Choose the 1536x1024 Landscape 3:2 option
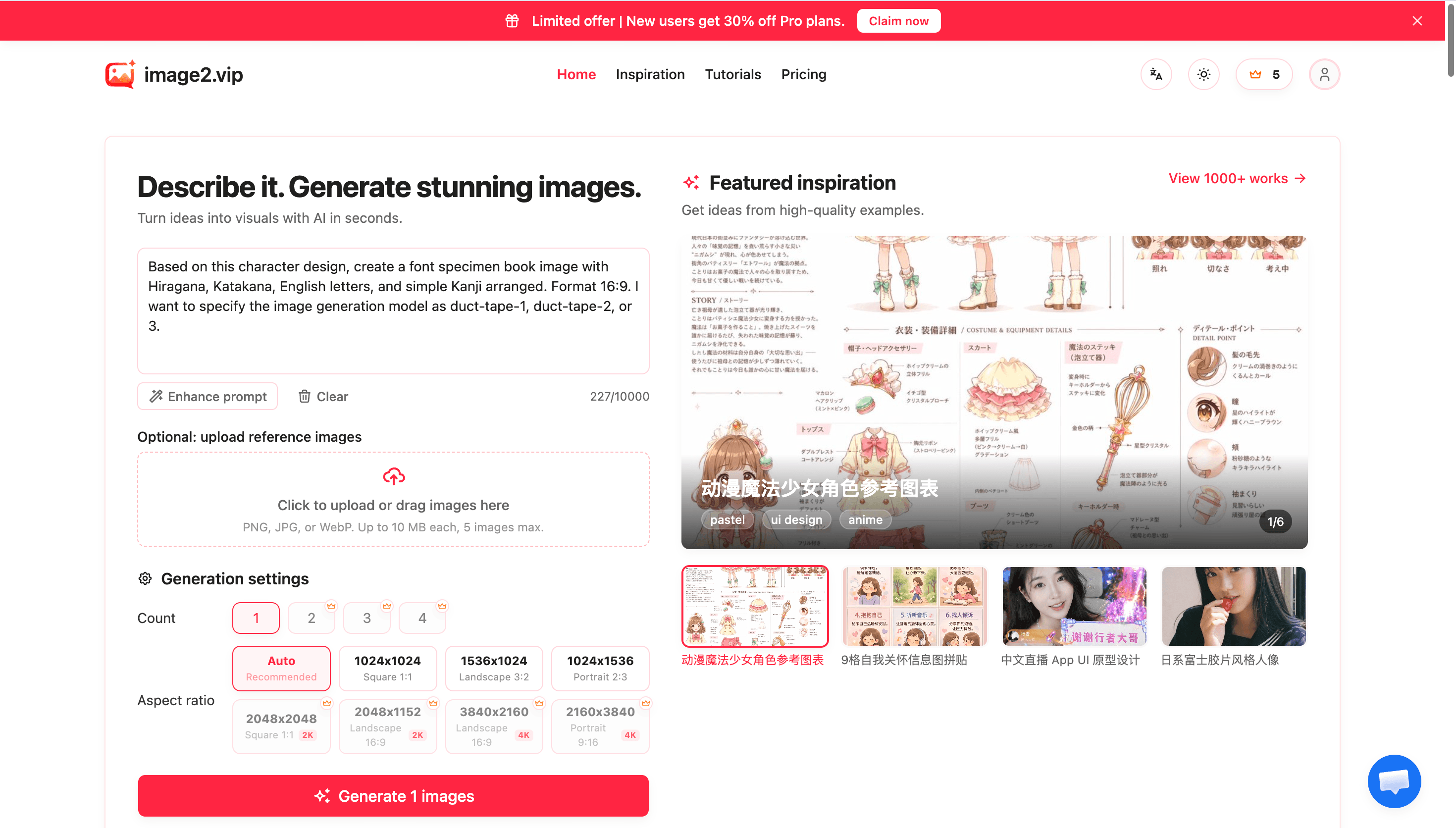Viewport: 1456px width, 828px height. click(493, 668)
